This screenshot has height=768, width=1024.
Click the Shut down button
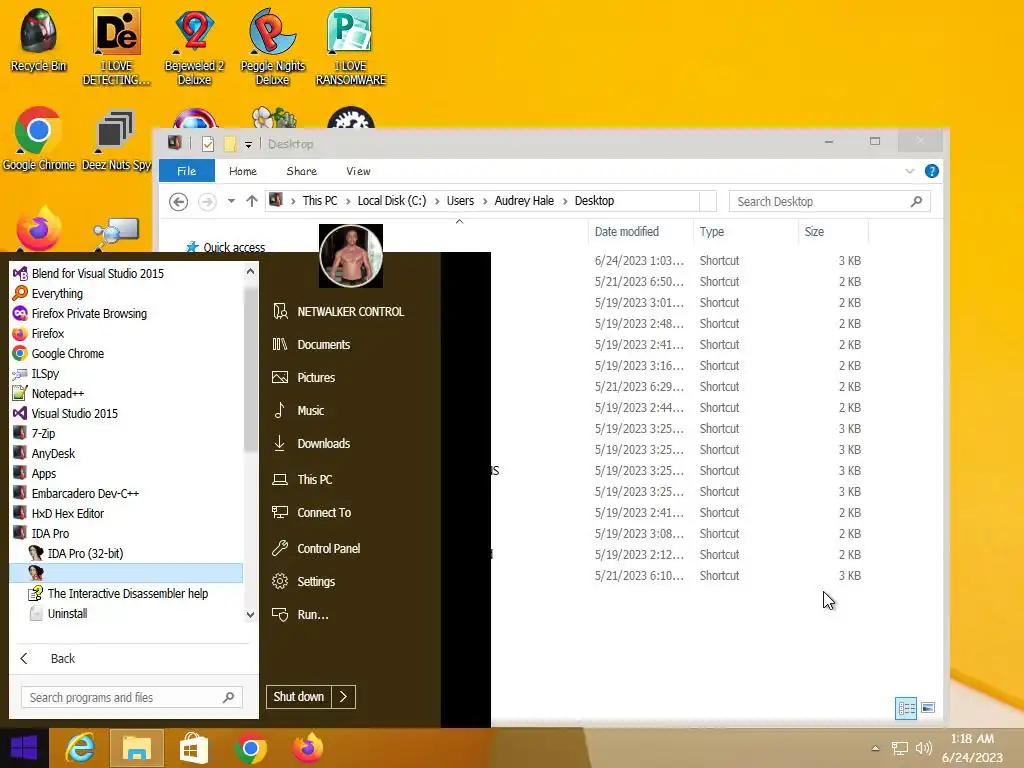pyautogui.click(x=298, y=697)
